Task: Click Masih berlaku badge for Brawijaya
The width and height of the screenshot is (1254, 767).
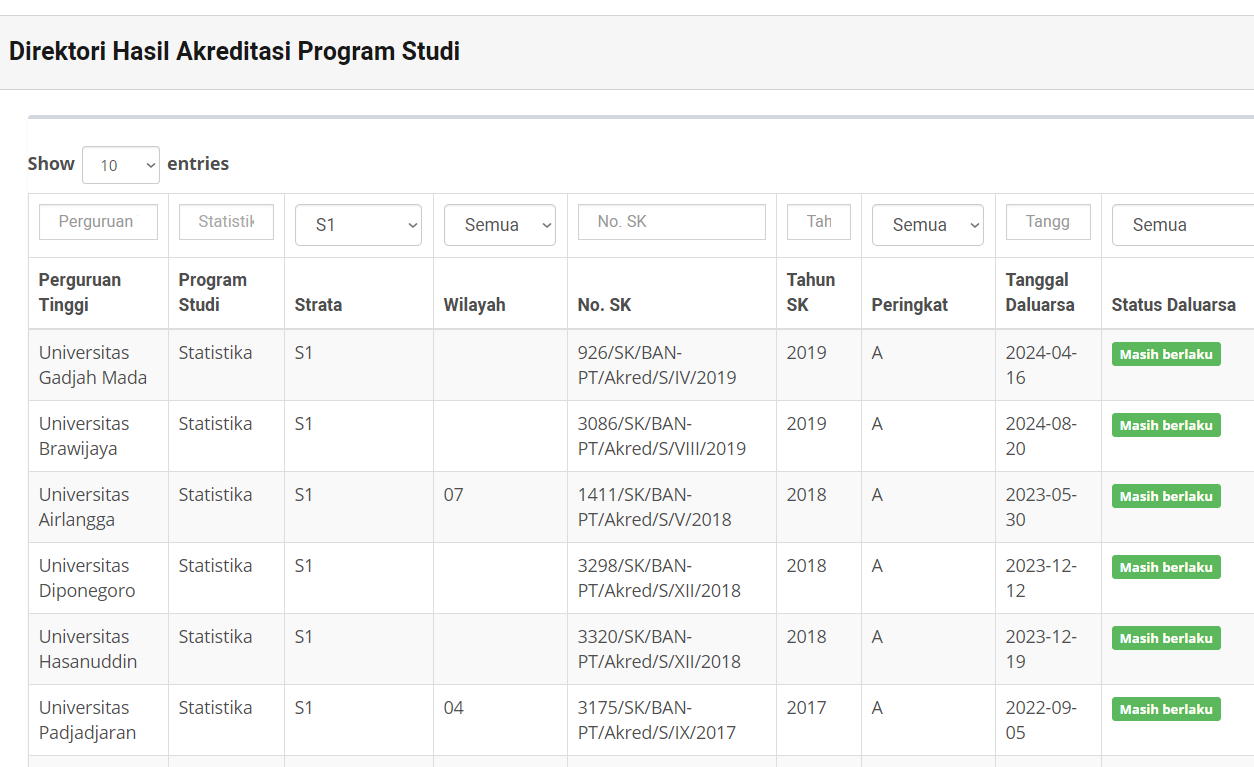Action: (1166, 425)
